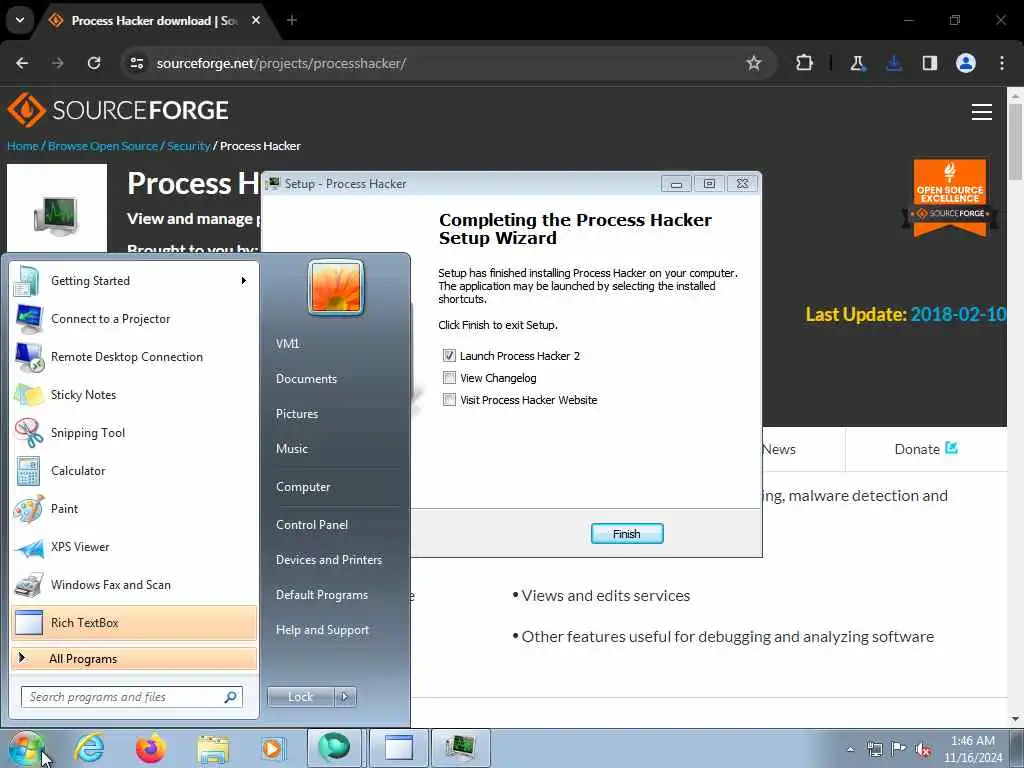Open Chrome Labs flask icon
The image size is (1024, 768).
(857, 63)
